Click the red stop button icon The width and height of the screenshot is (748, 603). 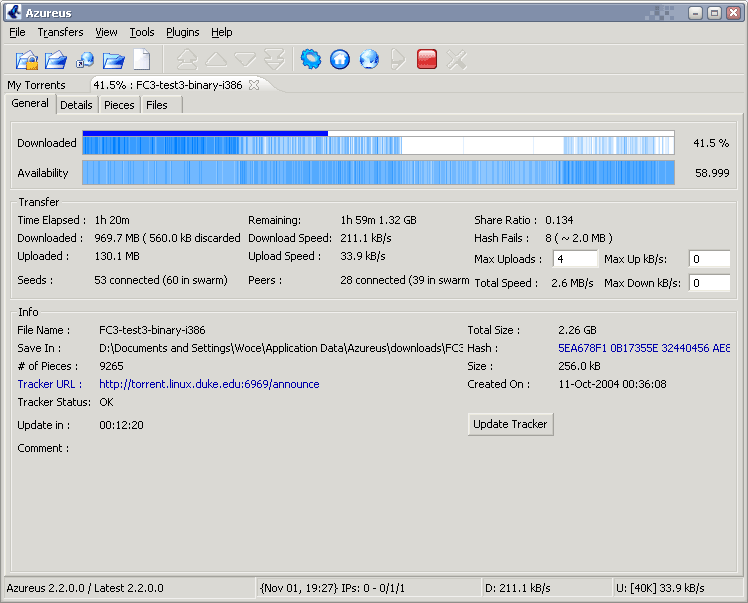[427, 60]
